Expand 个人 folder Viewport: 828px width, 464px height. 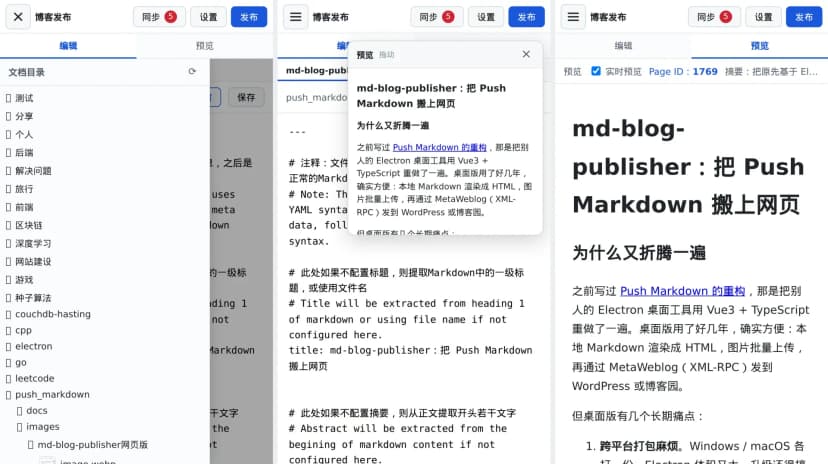tap(24, 134)
